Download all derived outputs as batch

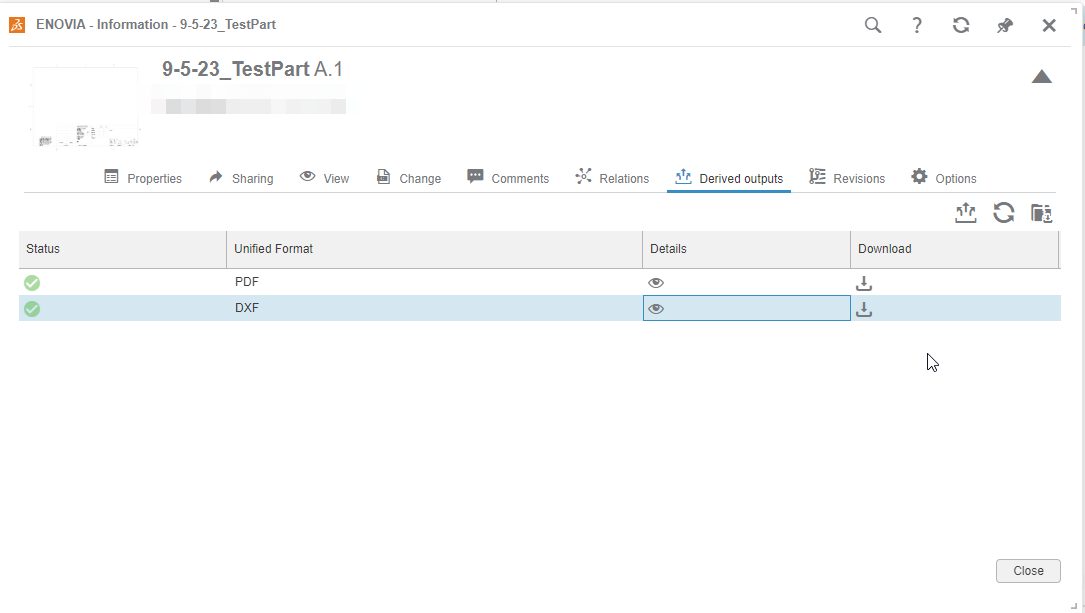[x=1041, y=213]
